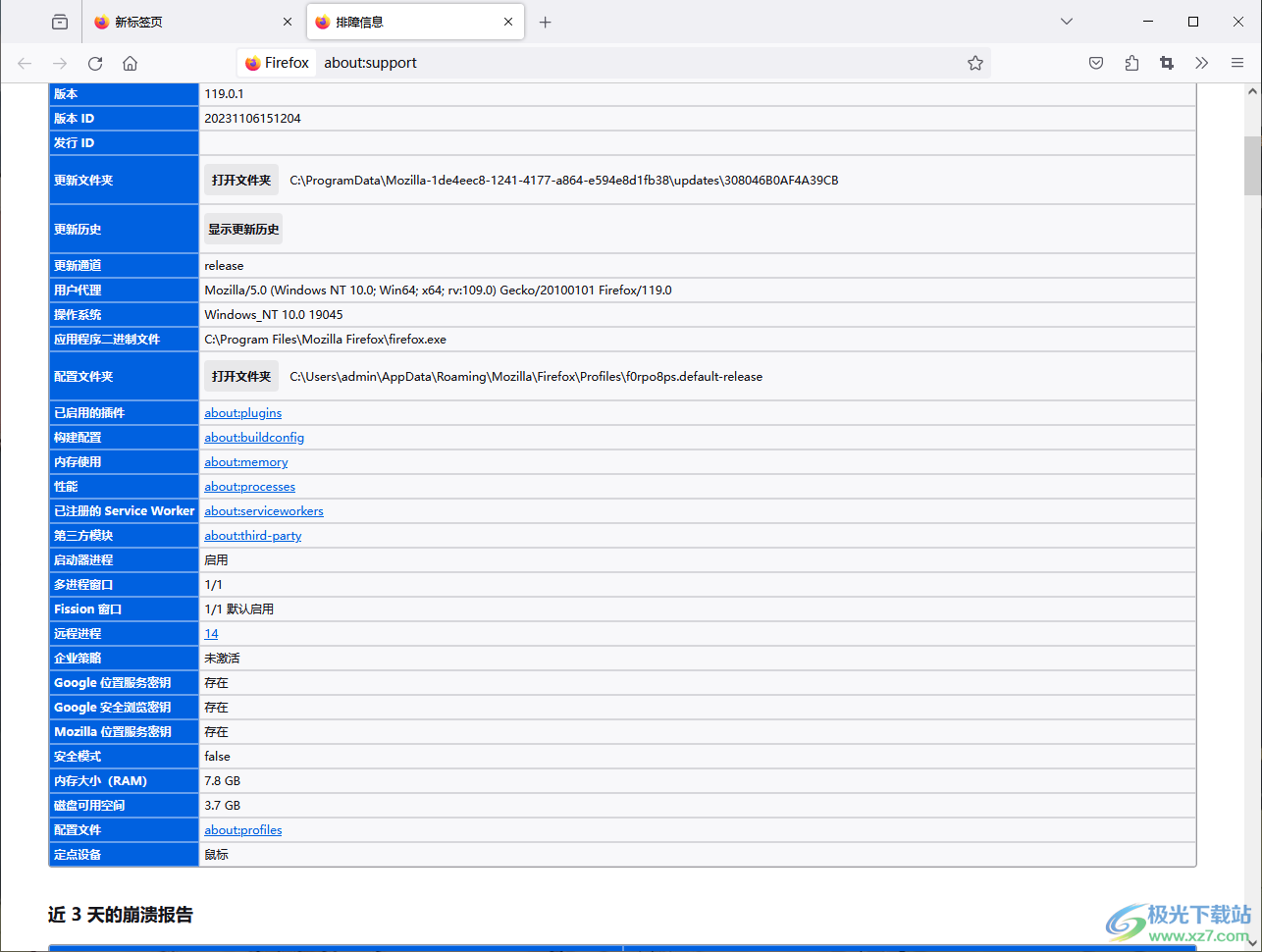Click the updates folder path text

564,181
